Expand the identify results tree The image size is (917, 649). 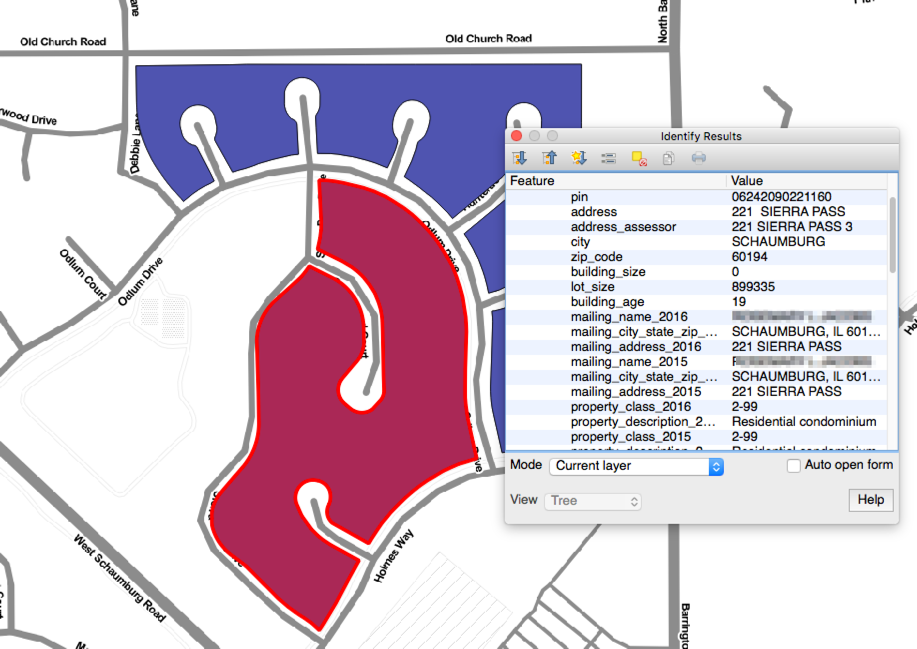[x=519, y=157]
